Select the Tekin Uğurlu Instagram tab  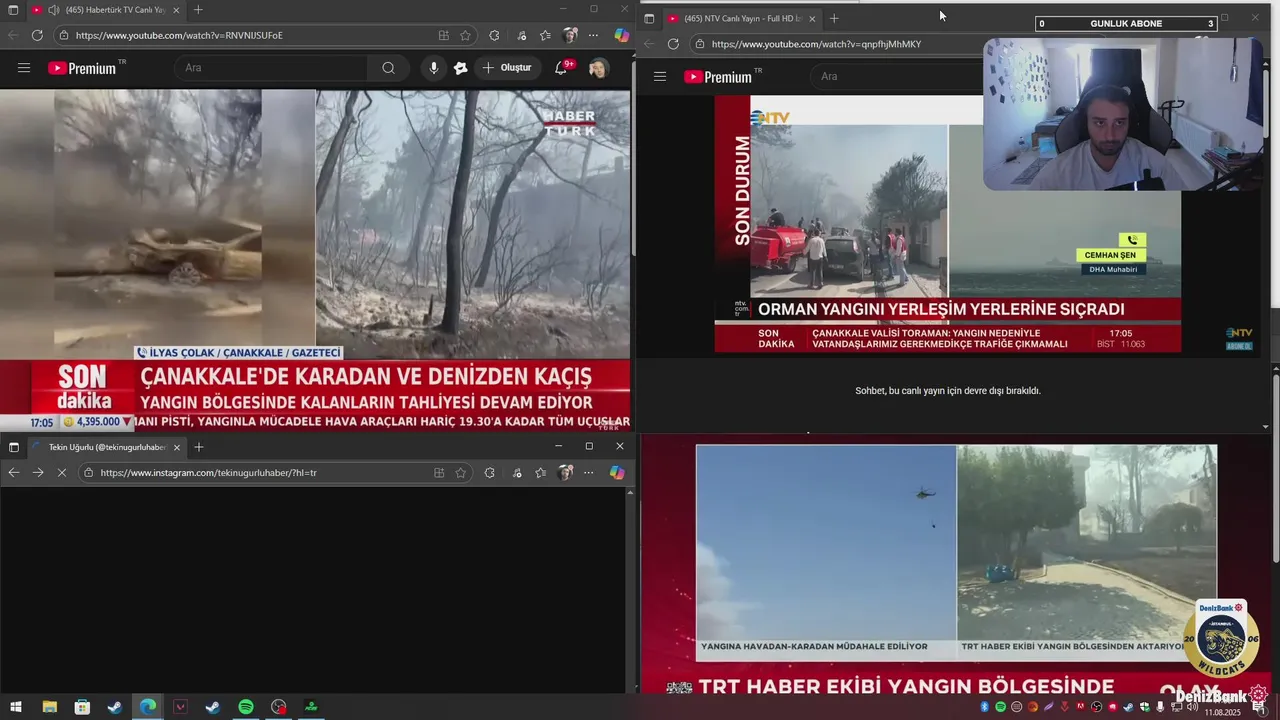click(x=105, y=447)
